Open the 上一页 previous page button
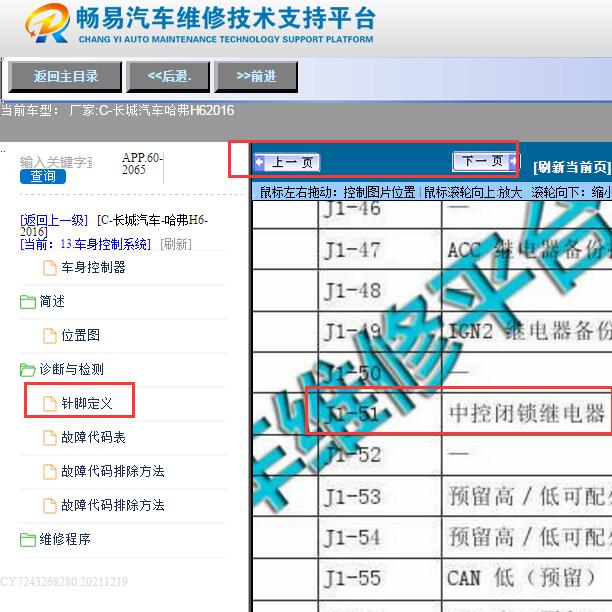This screenshot has width=612, height=612. point(287,162)
